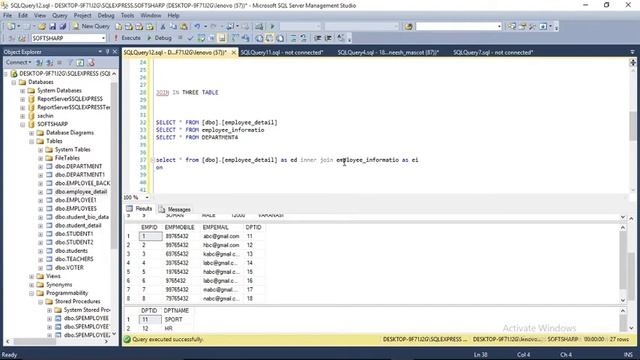Click the New Query toolbar button

(x=91, y=26)
